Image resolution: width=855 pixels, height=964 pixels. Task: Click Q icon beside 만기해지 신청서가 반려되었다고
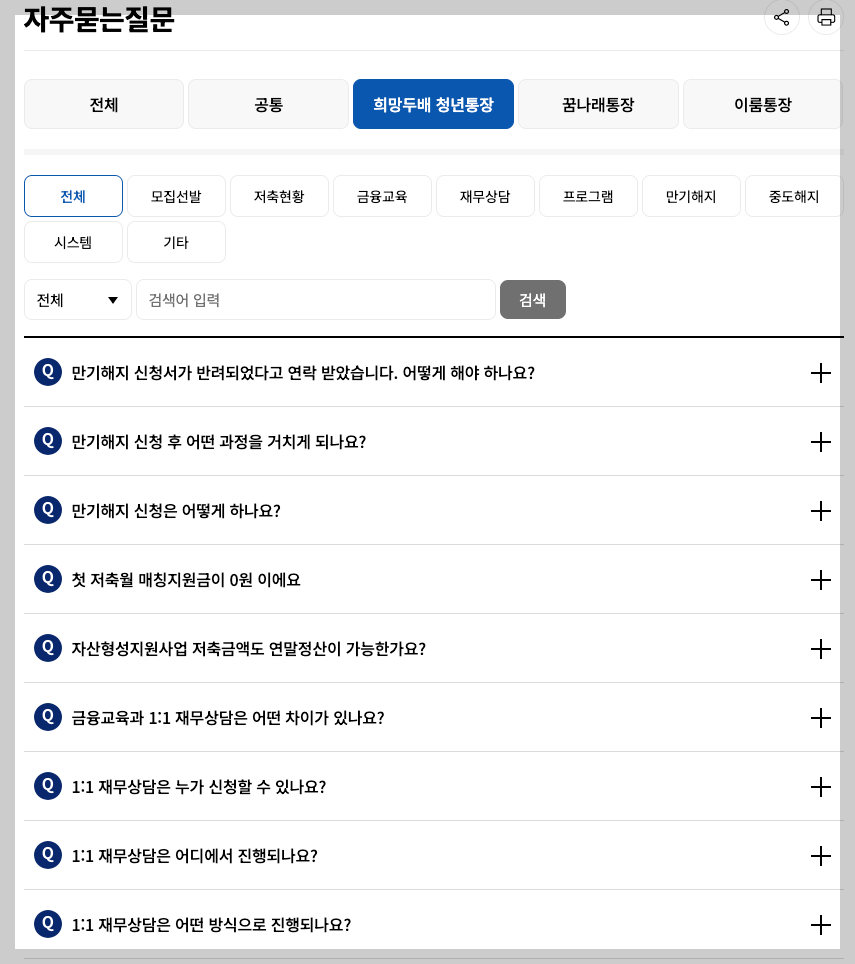48,372
